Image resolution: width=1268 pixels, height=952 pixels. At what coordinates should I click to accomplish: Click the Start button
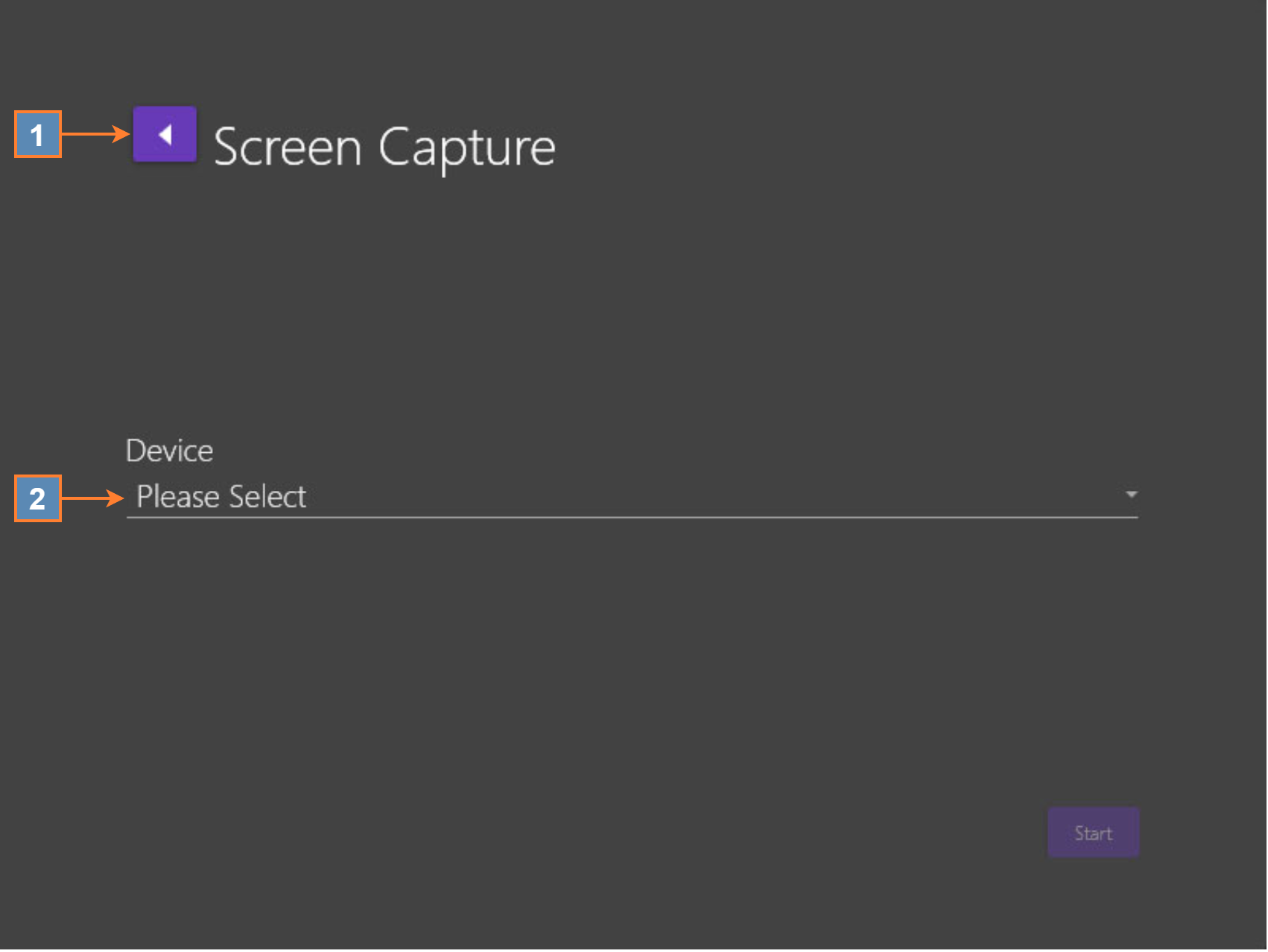[x=1093, y=833]
